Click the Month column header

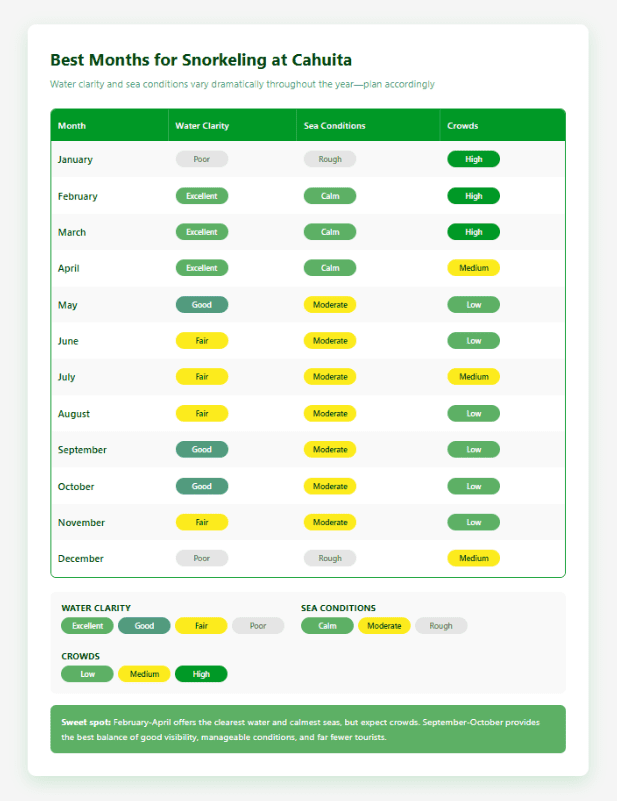[x=72, y=126]
